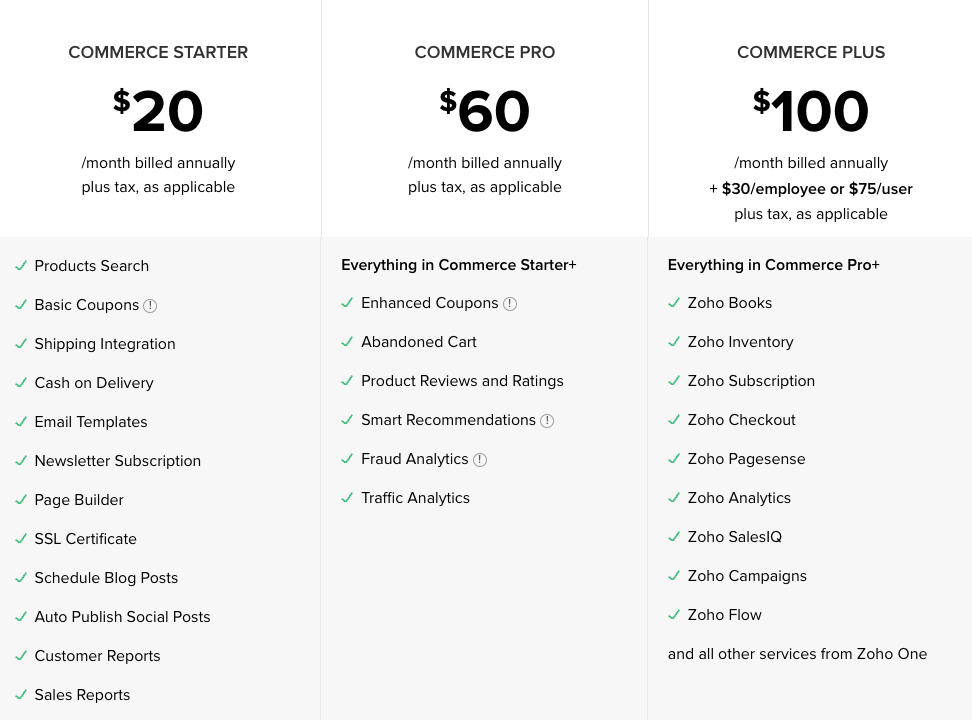Select the Commerce Starter plan heading
The height and width of the screenshot is (720, 972).
pyautogui.click(x=158, y=52)
